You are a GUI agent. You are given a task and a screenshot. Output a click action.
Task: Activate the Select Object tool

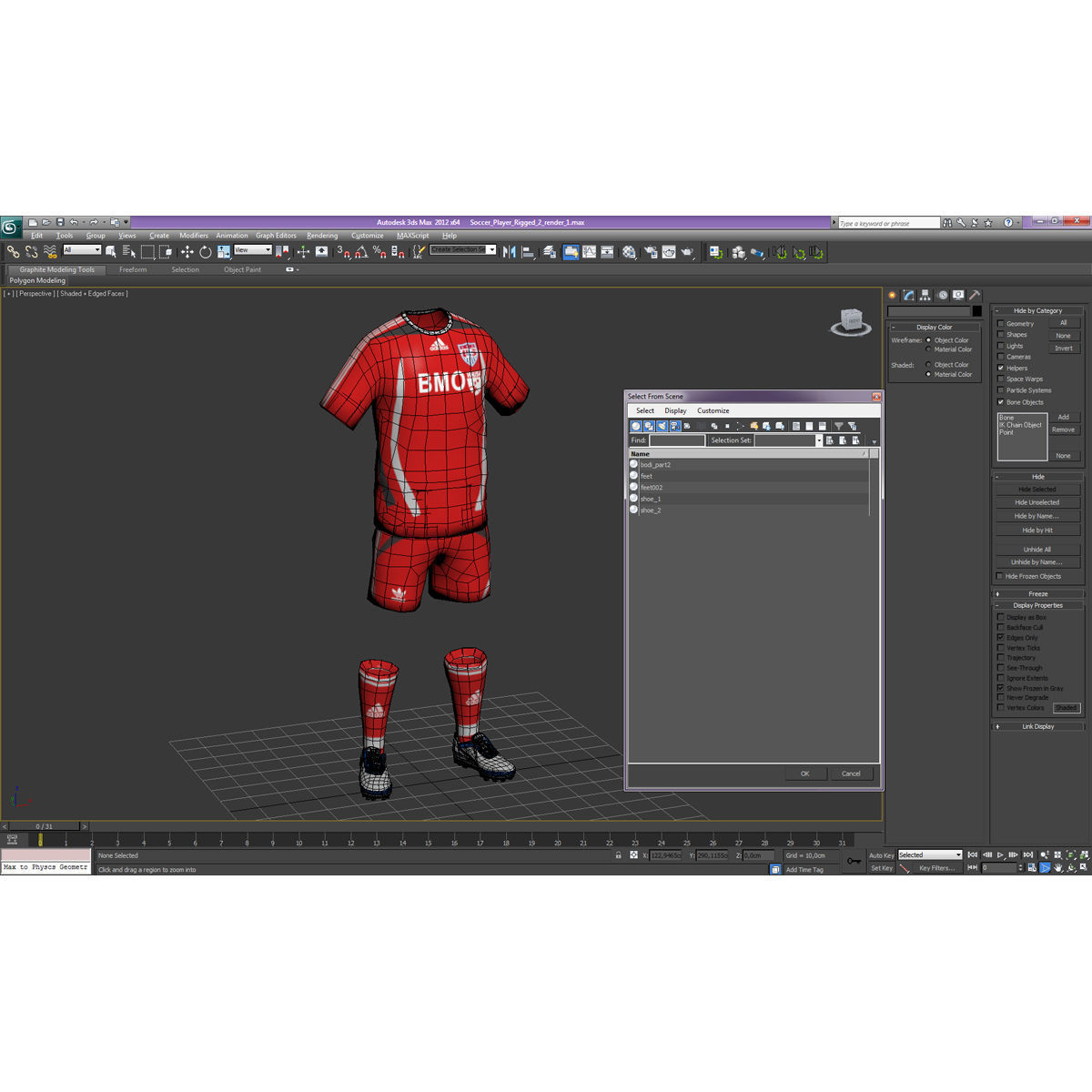tap(111, 252)
